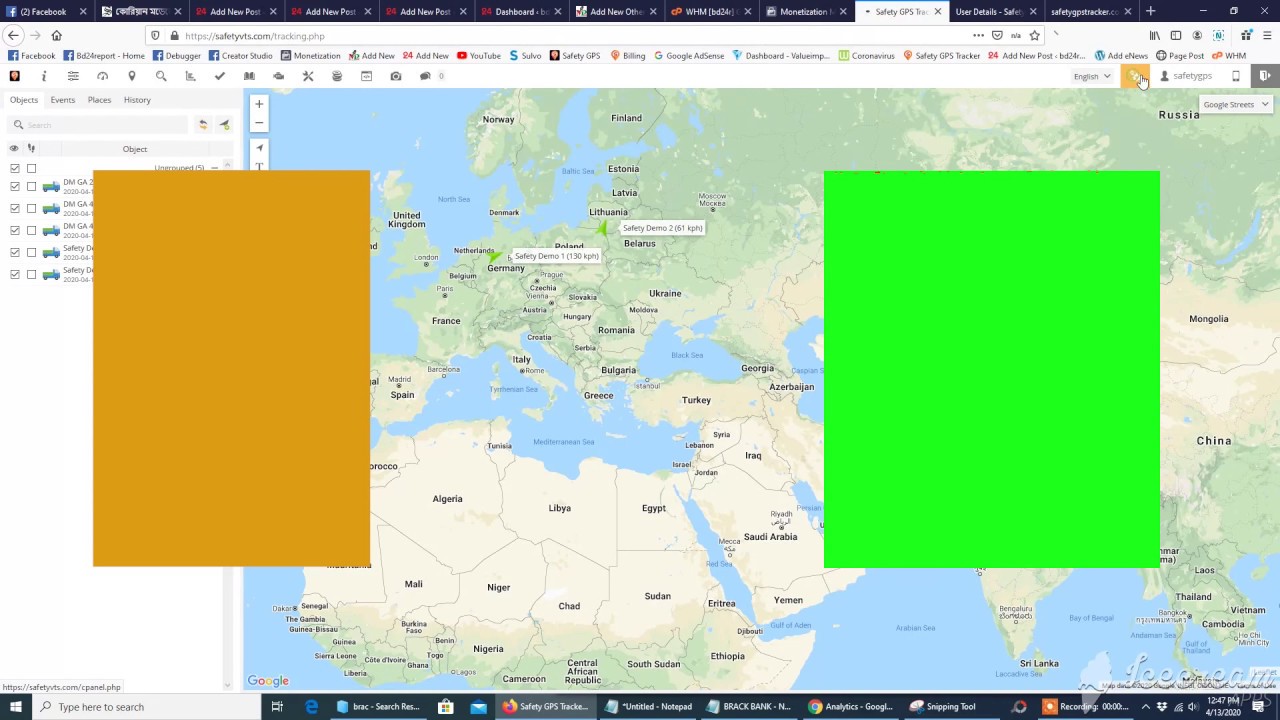The width and height of the screenshot is (1280, 720).
Task: Switch to mobile version phone icon
Action: pos(1236,76)
